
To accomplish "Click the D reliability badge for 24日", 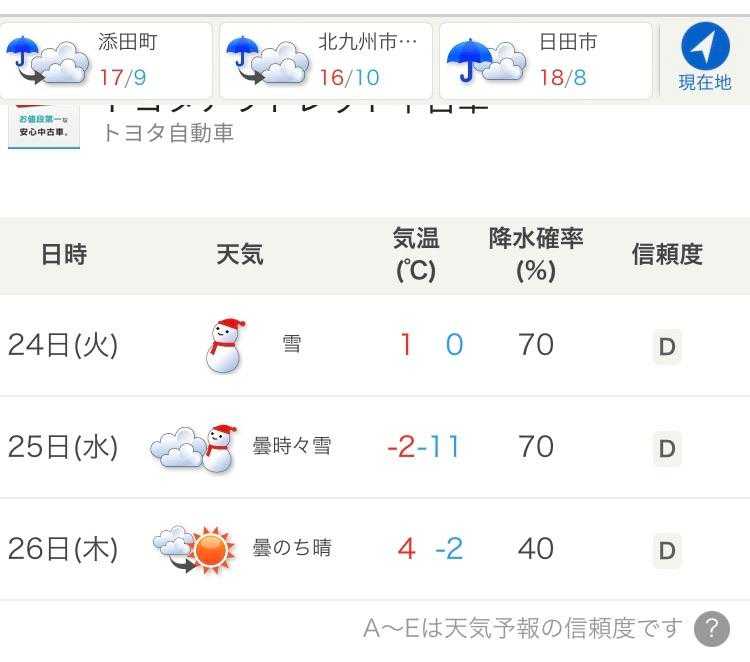I will [667, 347].
